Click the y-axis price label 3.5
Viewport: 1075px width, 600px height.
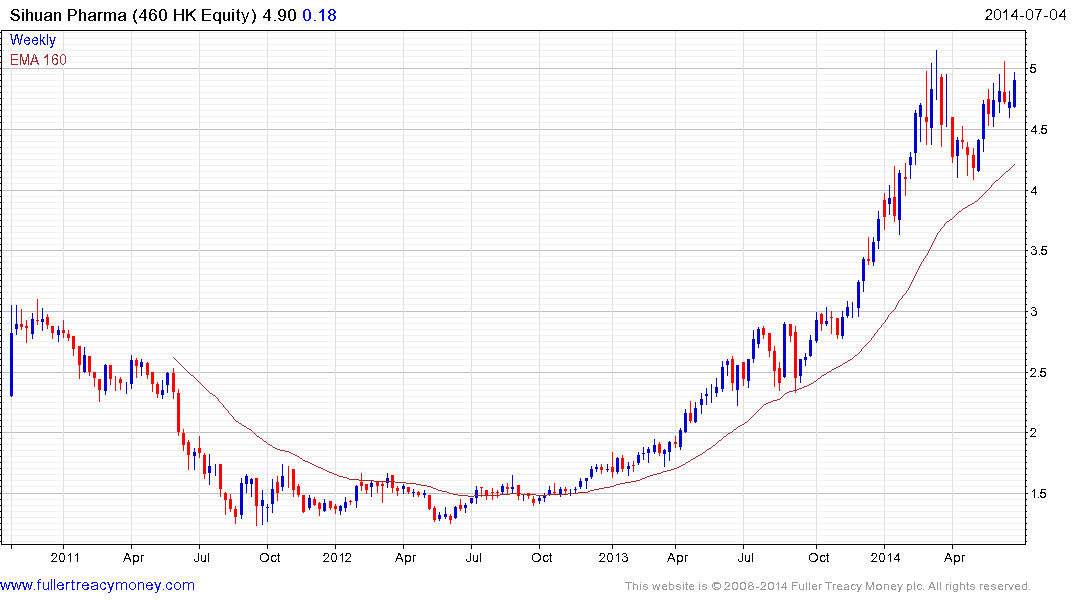click(x=1039, y=251)
